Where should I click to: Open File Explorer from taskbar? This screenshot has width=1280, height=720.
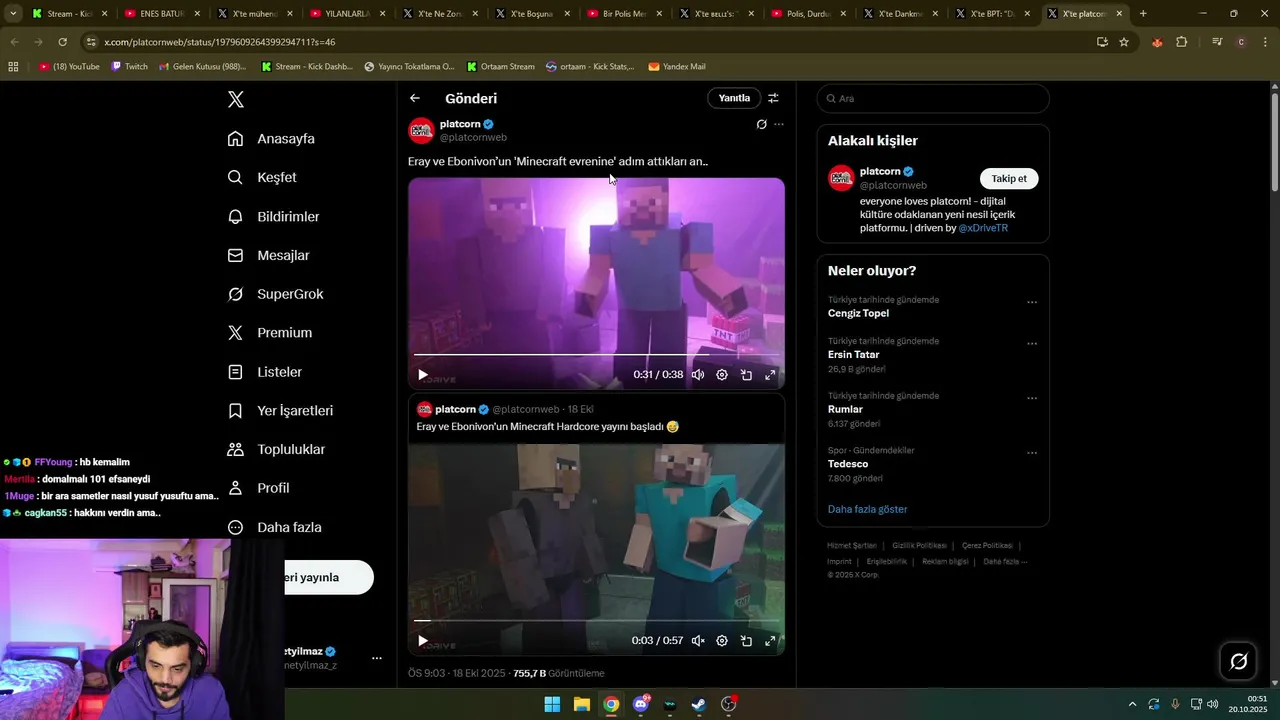pos(581,704)
